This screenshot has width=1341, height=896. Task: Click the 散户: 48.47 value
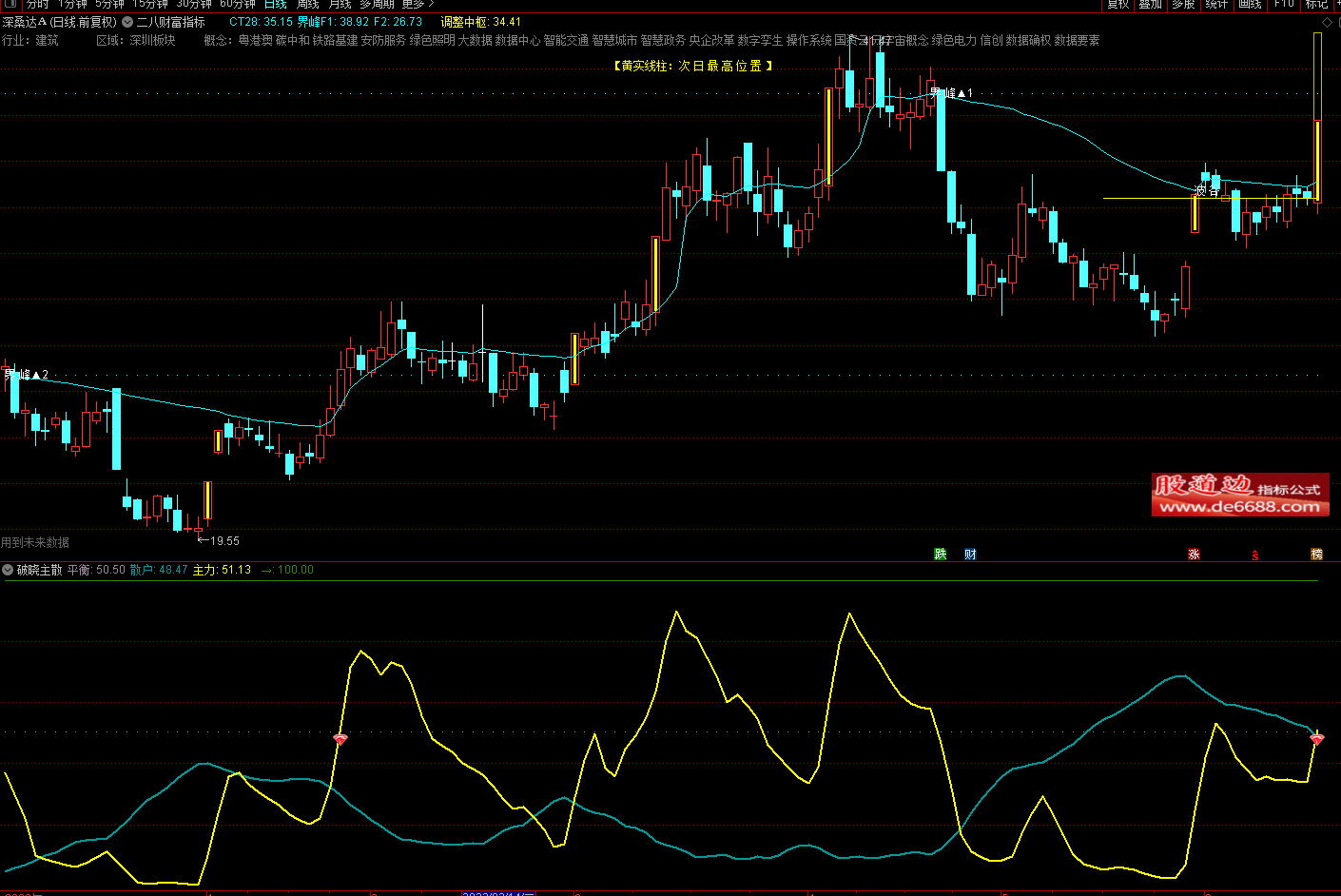(159, 570)
